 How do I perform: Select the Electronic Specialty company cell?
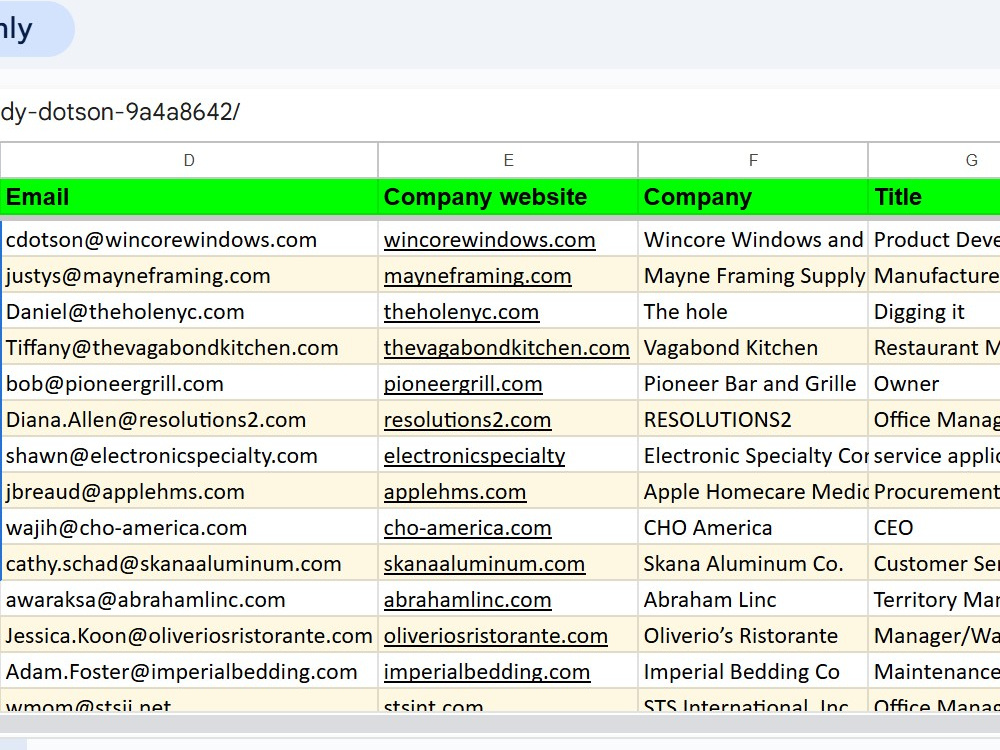(753, 456)
